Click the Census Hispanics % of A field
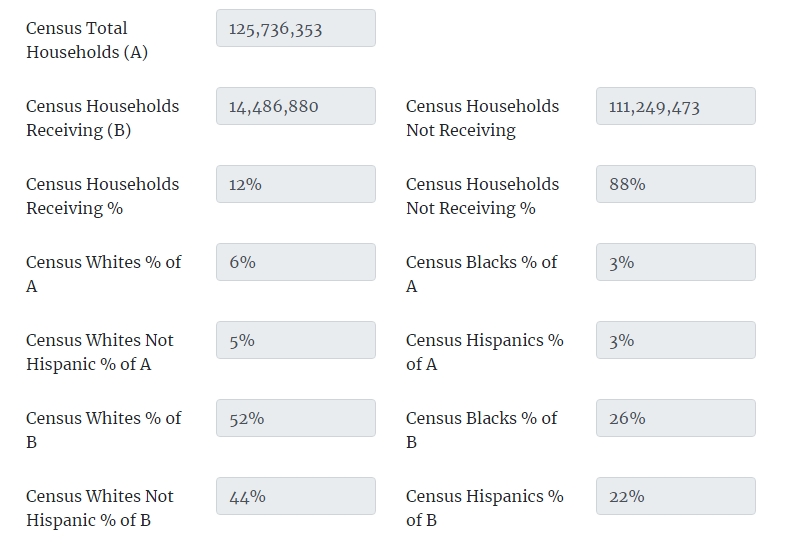The height and width of the screenshot is (548, 796). [x=675, y=340]
